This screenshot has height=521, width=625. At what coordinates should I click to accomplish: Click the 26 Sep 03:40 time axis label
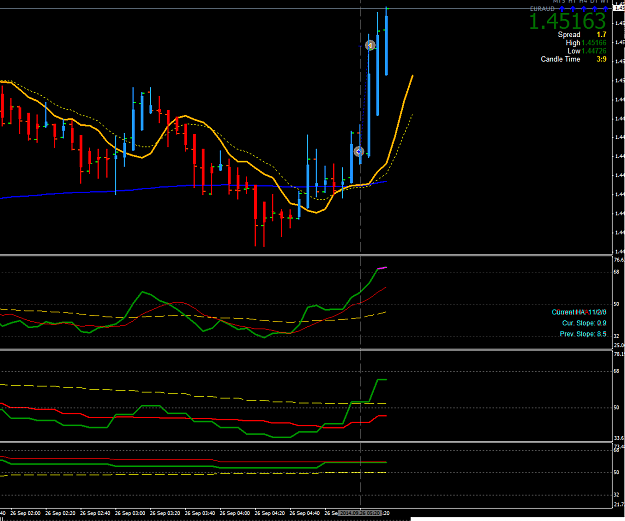tap(200, 513)
